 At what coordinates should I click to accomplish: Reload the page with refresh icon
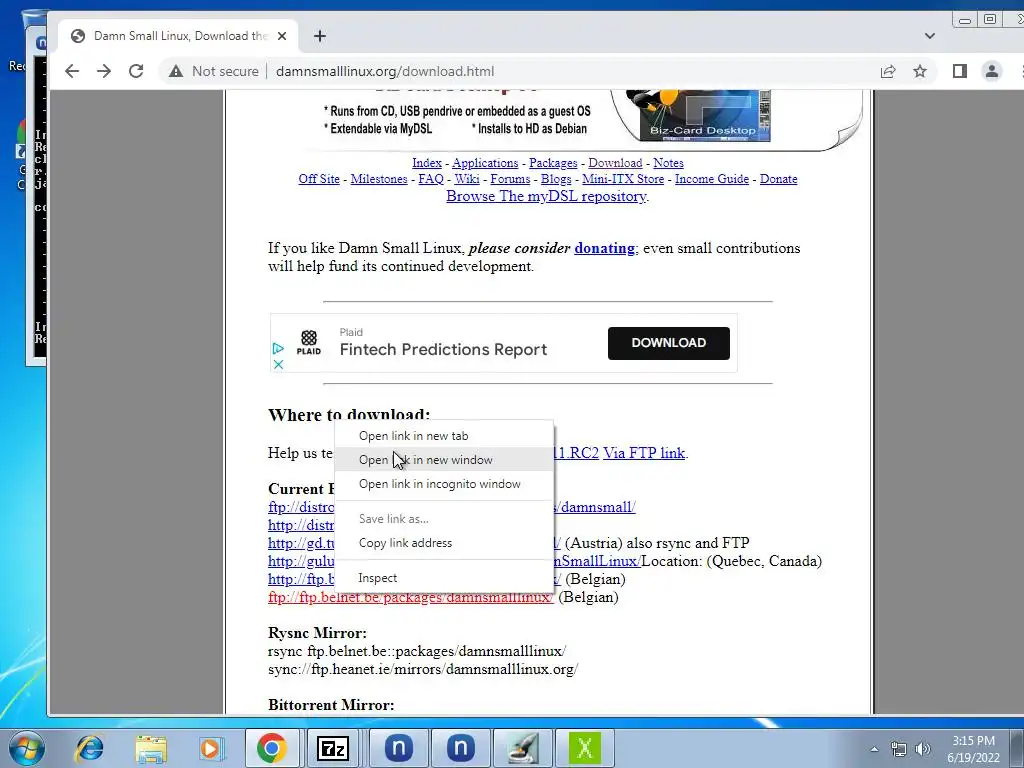click(136, 71)
